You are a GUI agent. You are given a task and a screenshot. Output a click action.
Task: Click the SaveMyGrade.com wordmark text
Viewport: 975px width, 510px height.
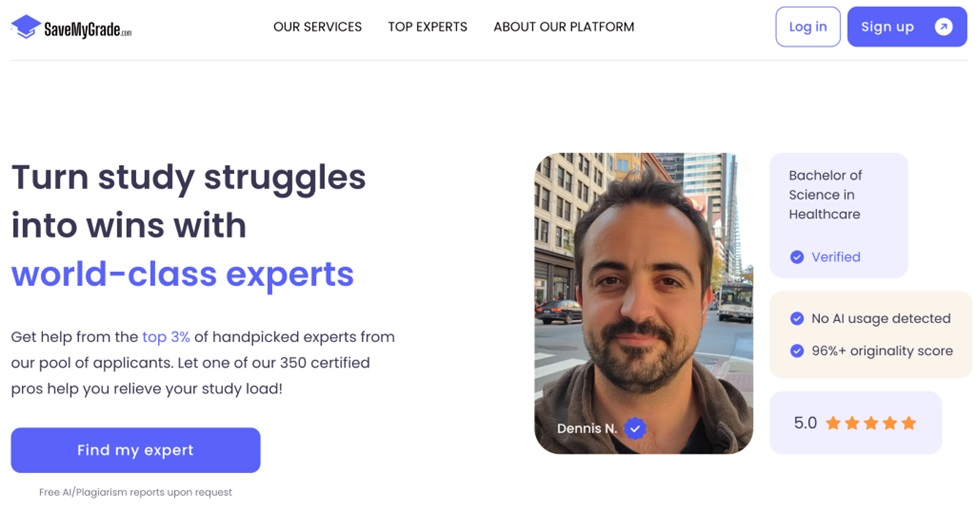[88, 29]
